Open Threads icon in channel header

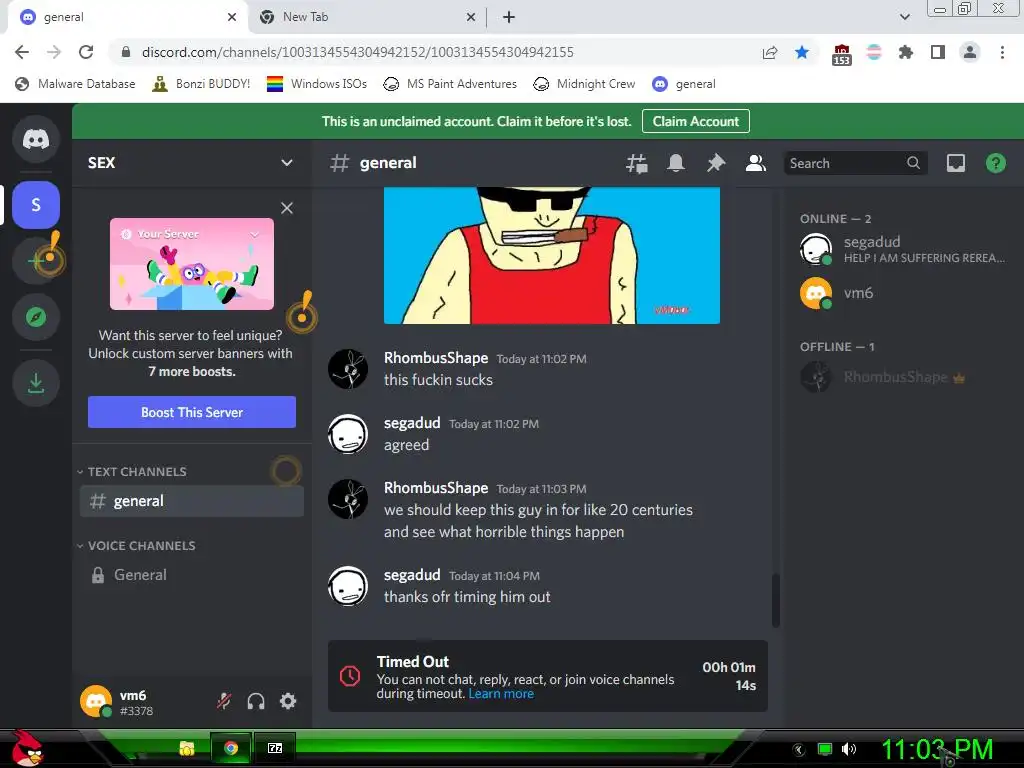click(636, 163)
